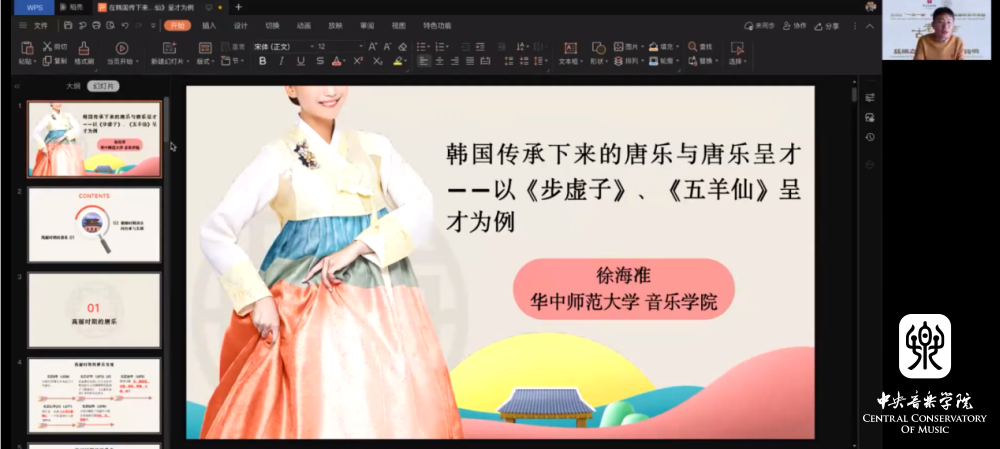
Task: Copy selection with the 复制 icon
Action: coord(47,61)
